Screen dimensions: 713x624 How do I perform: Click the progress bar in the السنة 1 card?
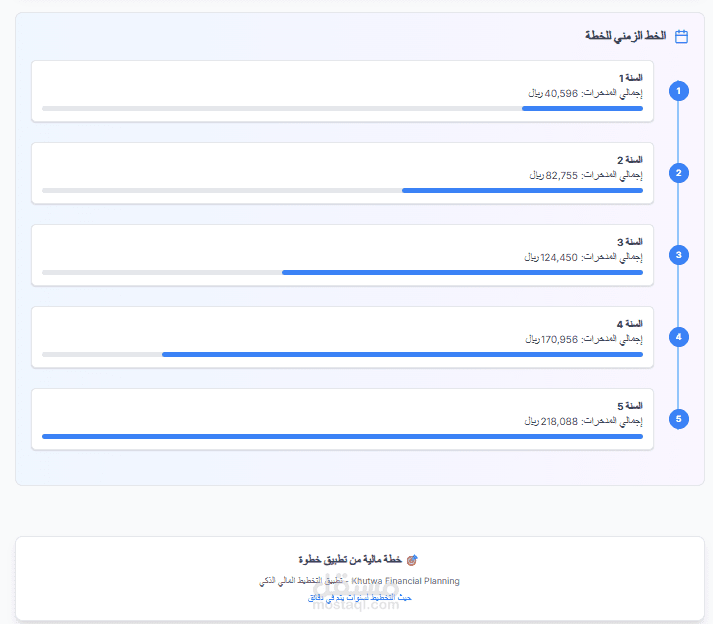pos(342,108)
